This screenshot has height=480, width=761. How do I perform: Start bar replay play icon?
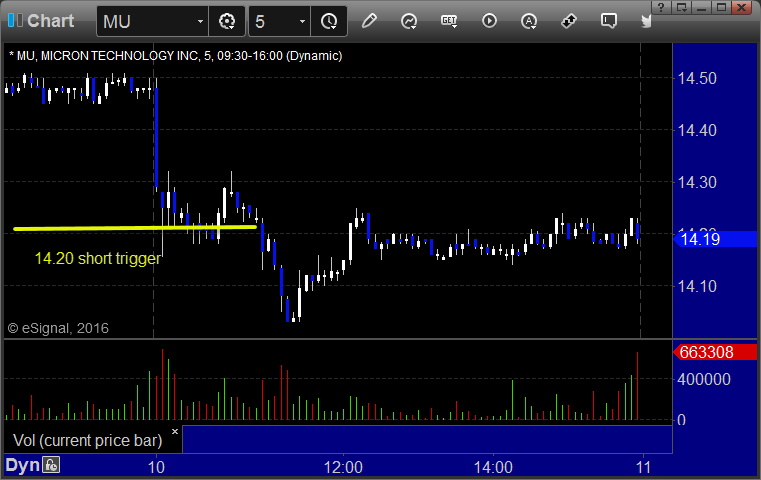click(x=489, y=21)
